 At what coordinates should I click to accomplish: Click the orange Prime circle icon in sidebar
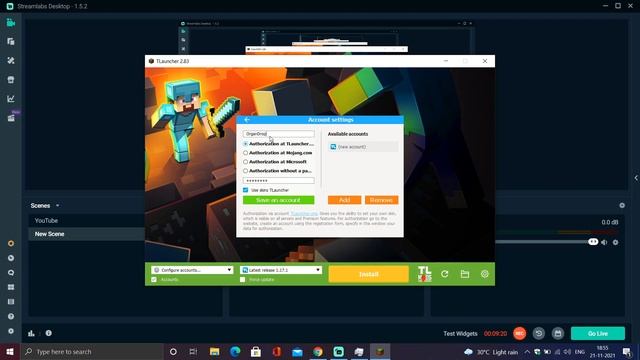(x=11, y=243)
